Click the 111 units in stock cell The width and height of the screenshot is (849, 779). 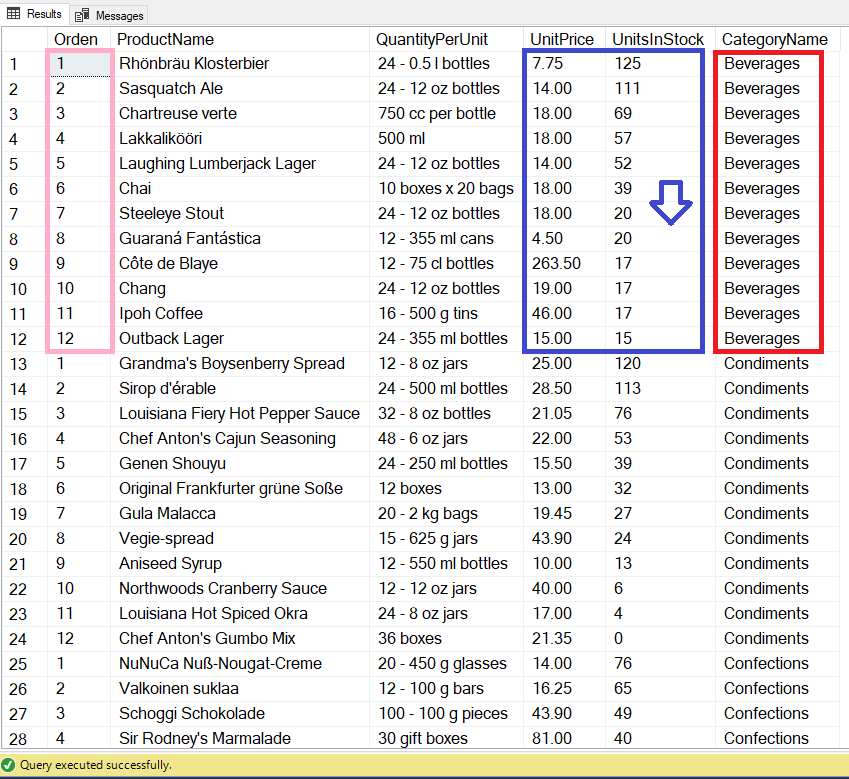click(x=661, y=89)
